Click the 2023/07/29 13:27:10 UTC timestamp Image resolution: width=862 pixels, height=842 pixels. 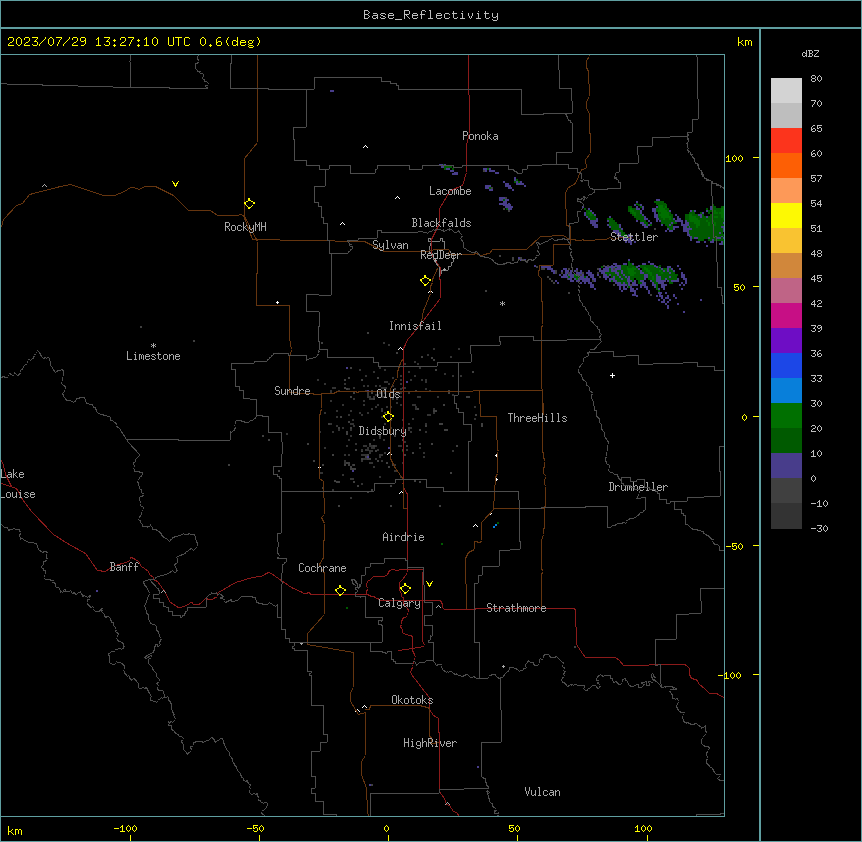(x=99, y=42)
